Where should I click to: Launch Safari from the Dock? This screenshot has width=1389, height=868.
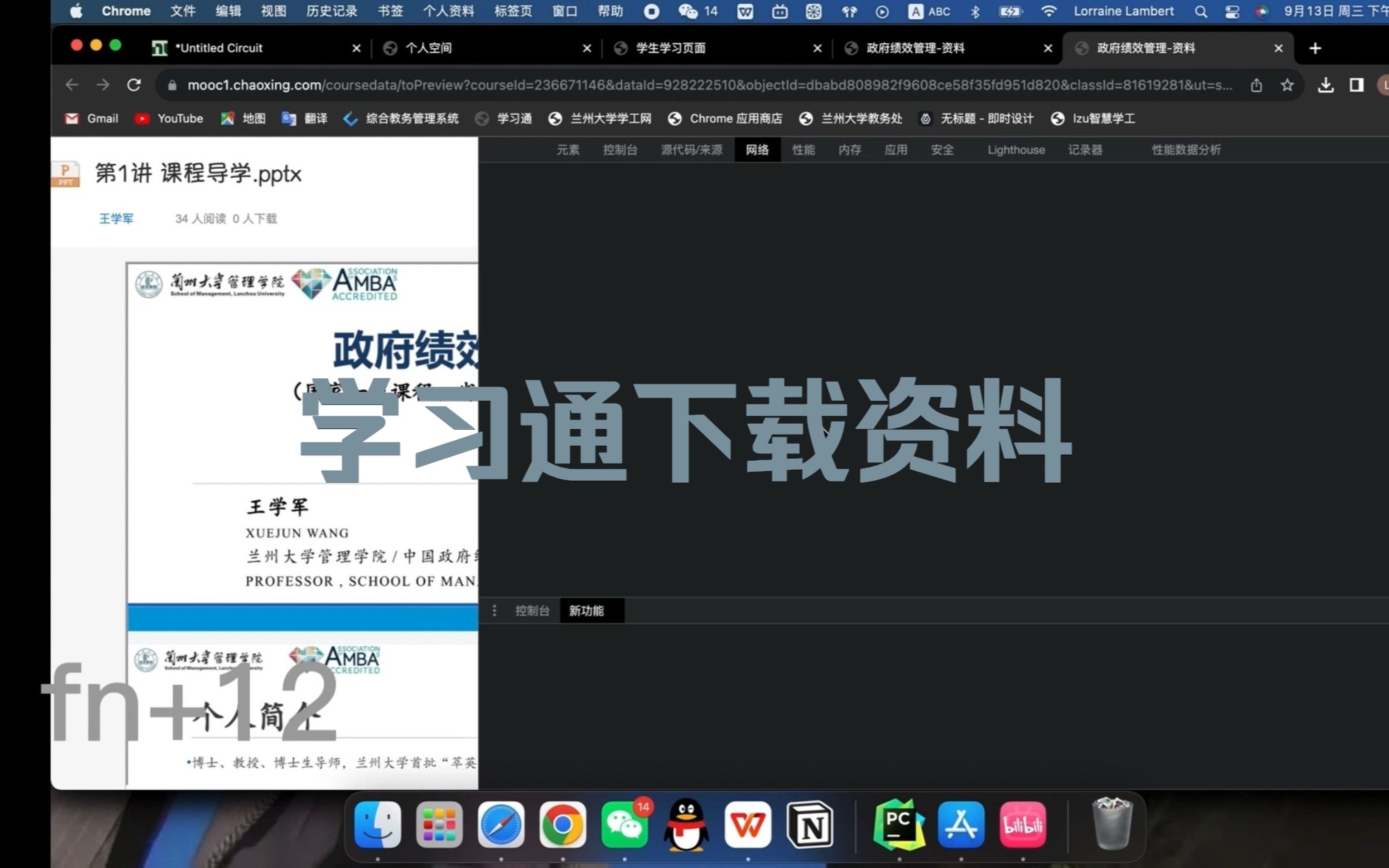coord(501,825)
